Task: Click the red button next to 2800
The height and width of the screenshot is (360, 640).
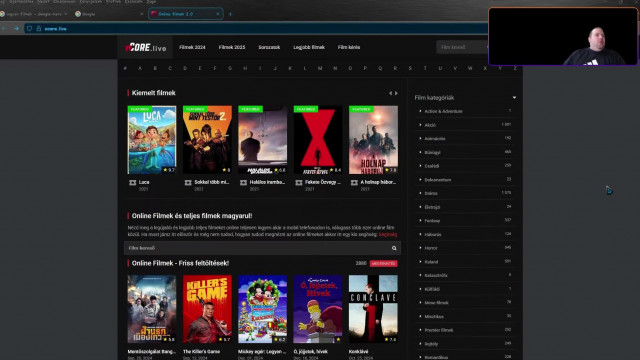Action: 384,264
